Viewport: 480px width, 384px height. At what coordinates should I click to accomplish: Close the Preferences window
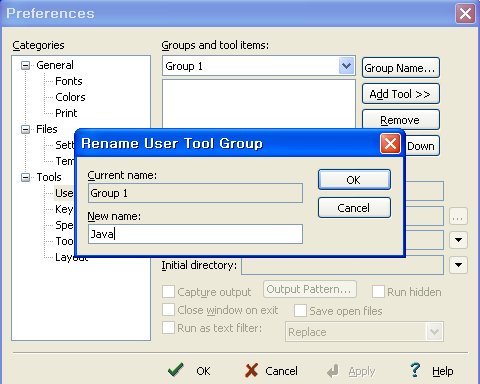pos(465,14)
